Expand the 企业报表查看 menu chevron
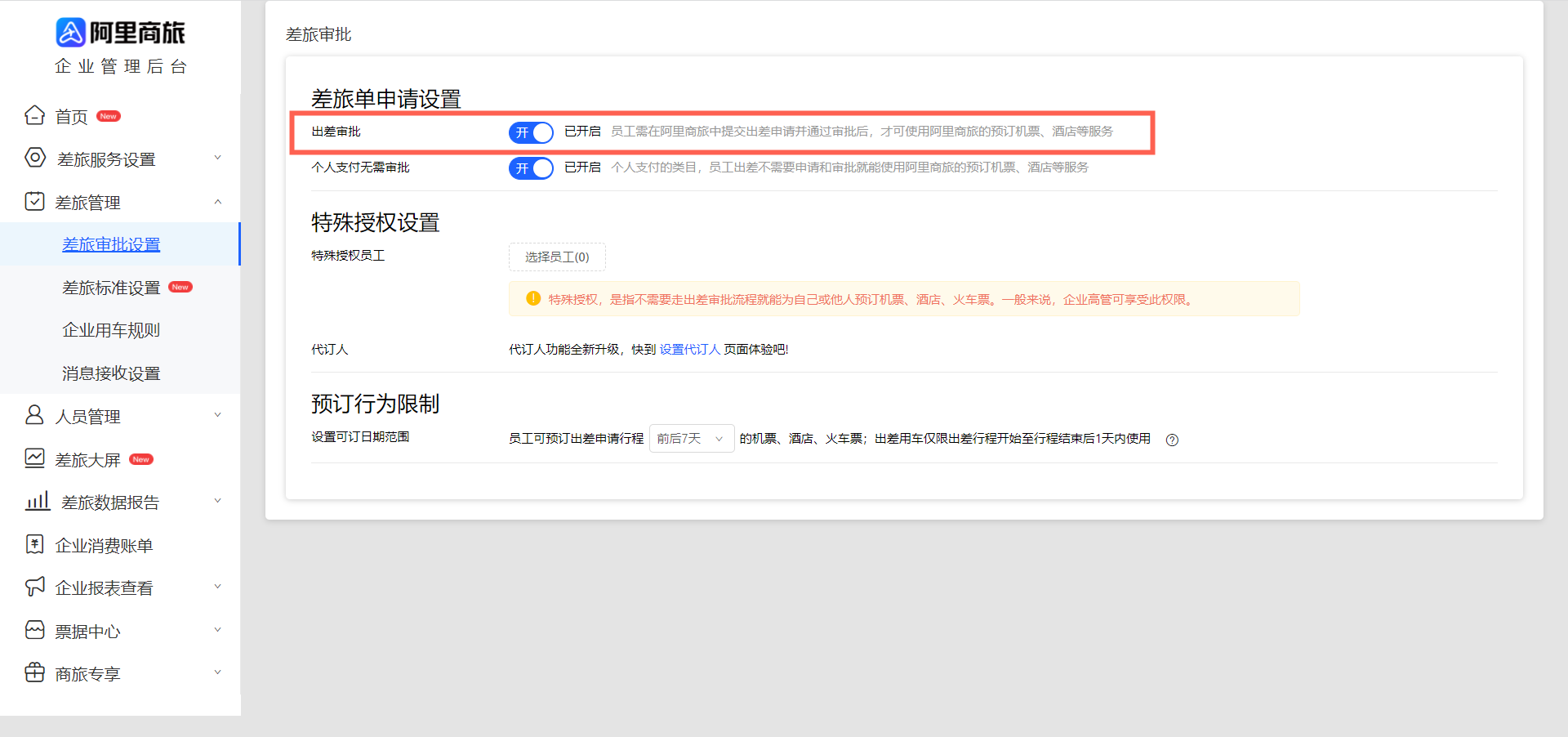The image size is (1568, 737). tap(218, 587)
